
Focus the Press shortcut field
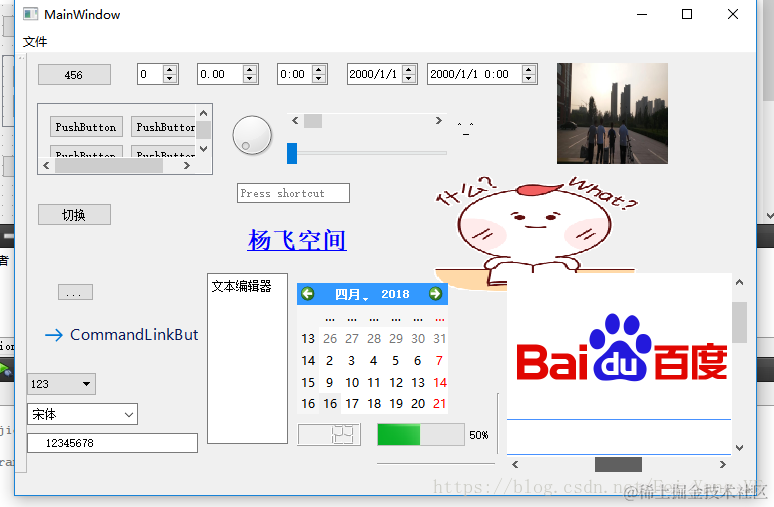(x=293, y=193)
